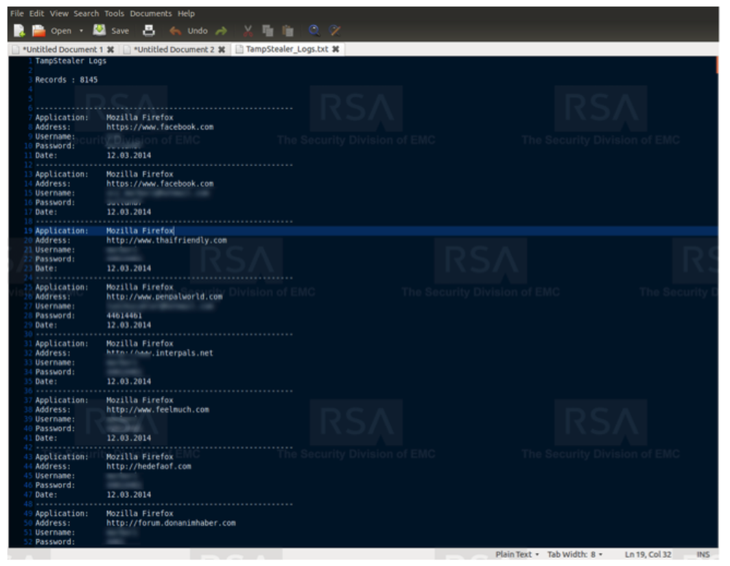Click the Save disk icon
Viewport: 730px width, 566px height.
[99, 30]
